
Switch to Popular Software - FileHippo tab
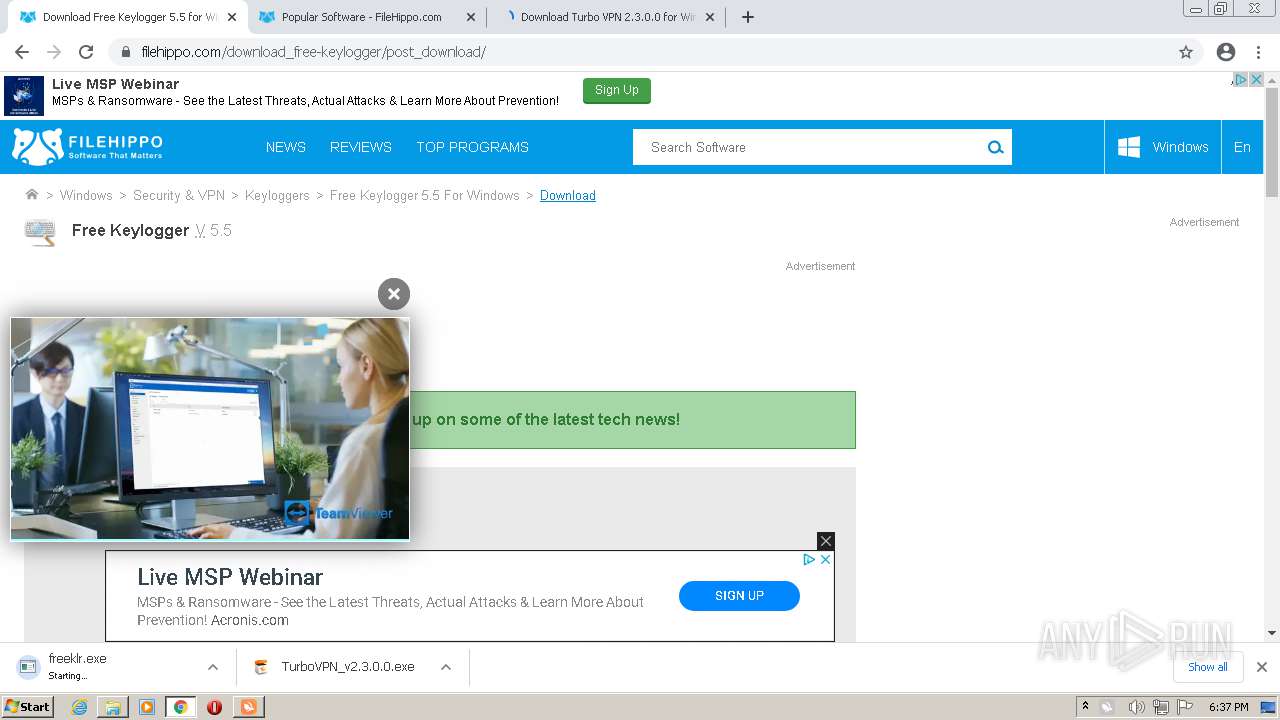point(362,17)
